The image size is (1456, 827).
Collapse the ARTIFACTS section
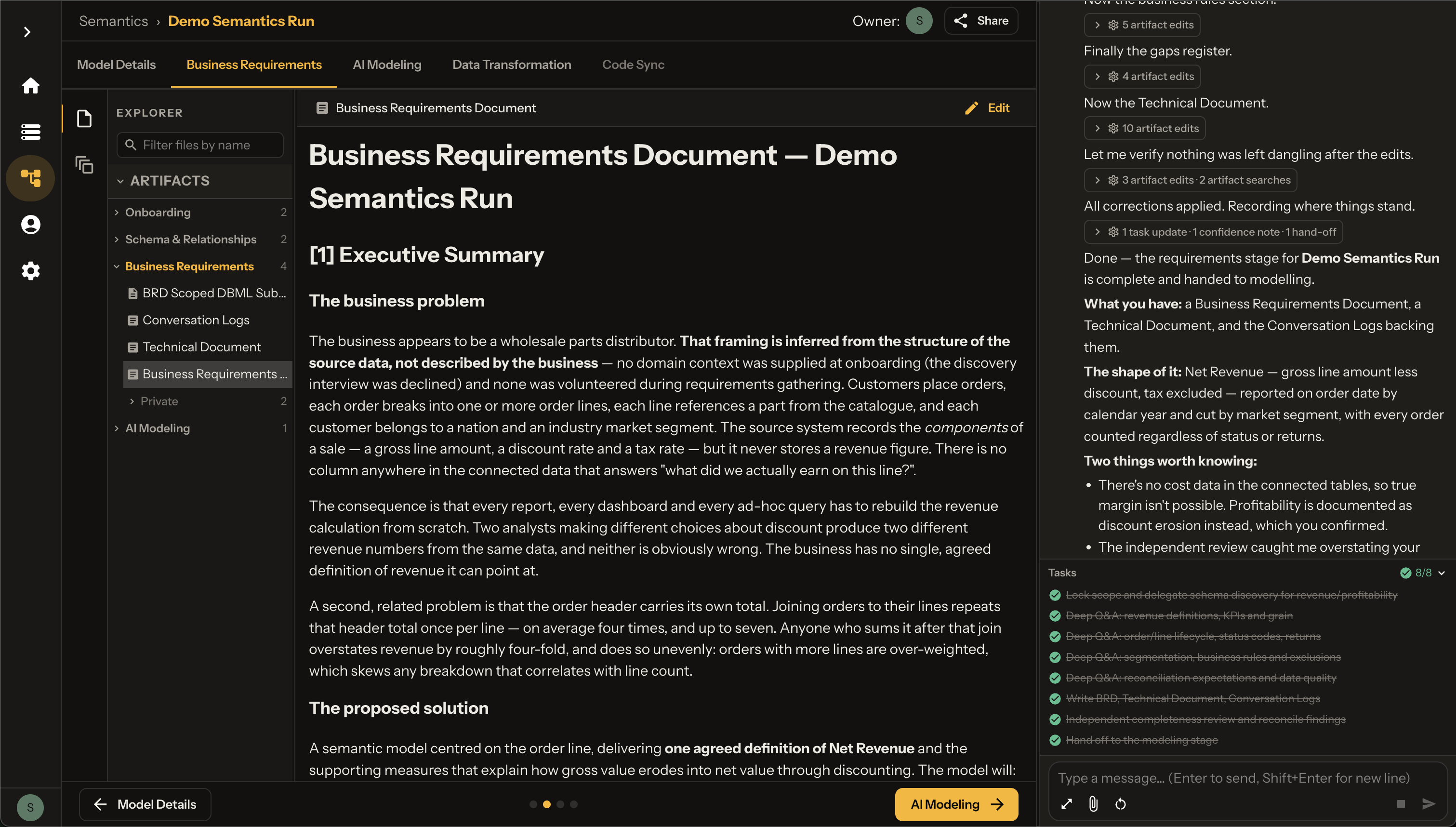click(x=200, y=181)
